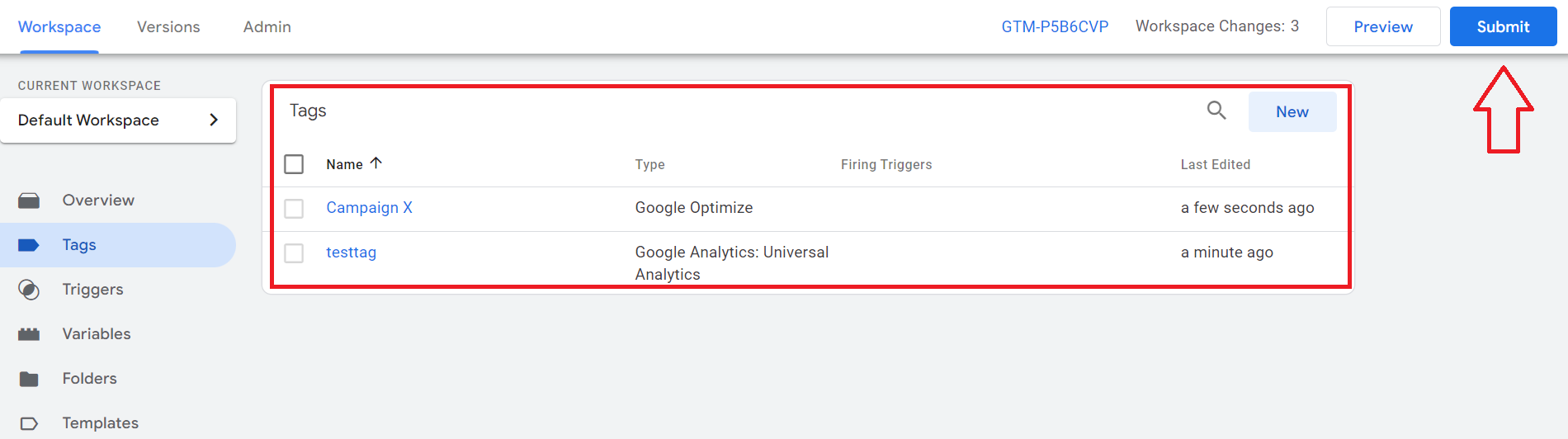Click the Tags label icon in sidebar
Viewport: 1568px width, 439px height.
(x=29, y=245)
